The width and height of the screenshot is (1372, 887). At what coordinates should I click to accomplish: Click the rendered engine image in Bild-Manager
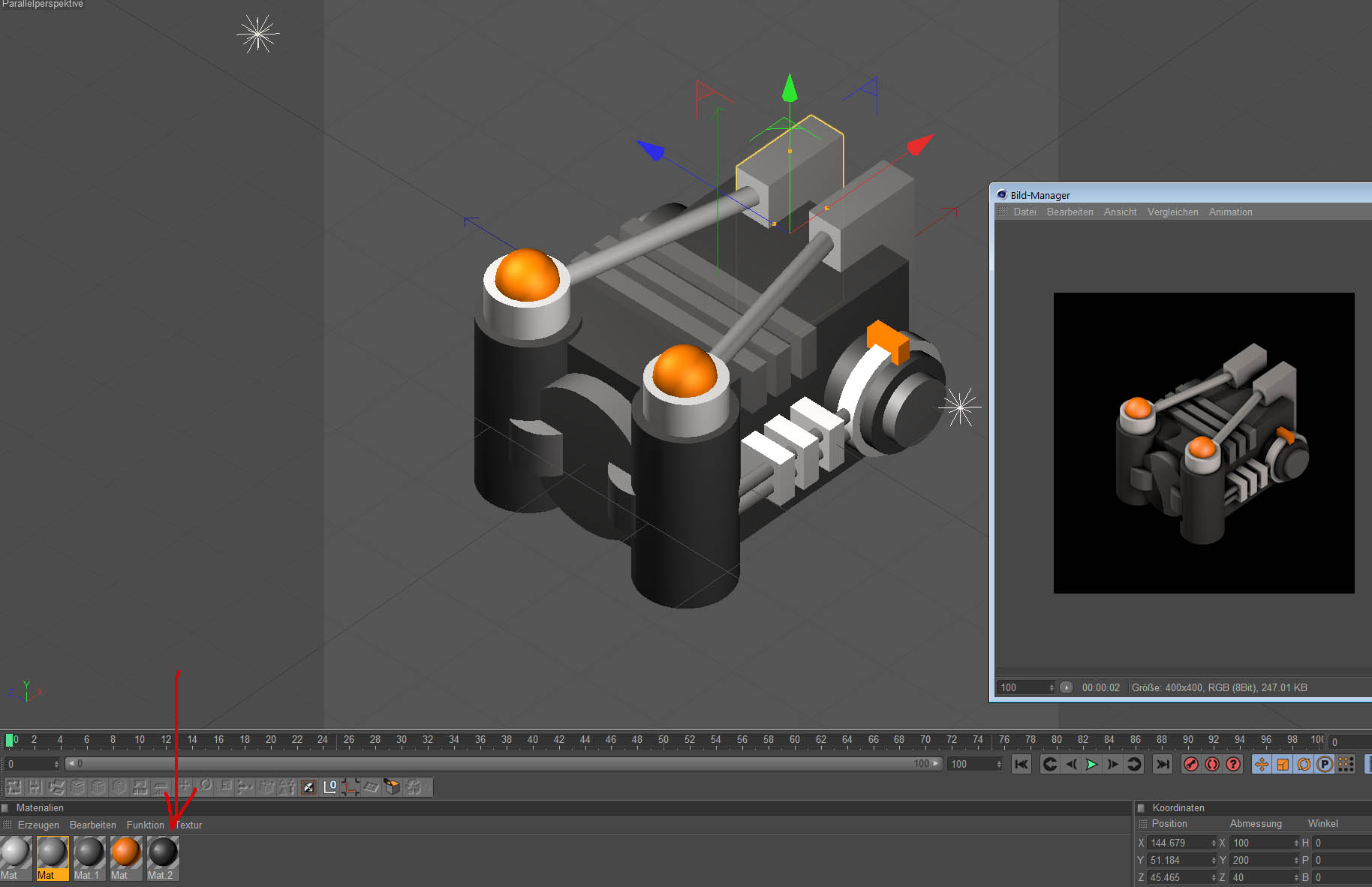point(1204,443)
